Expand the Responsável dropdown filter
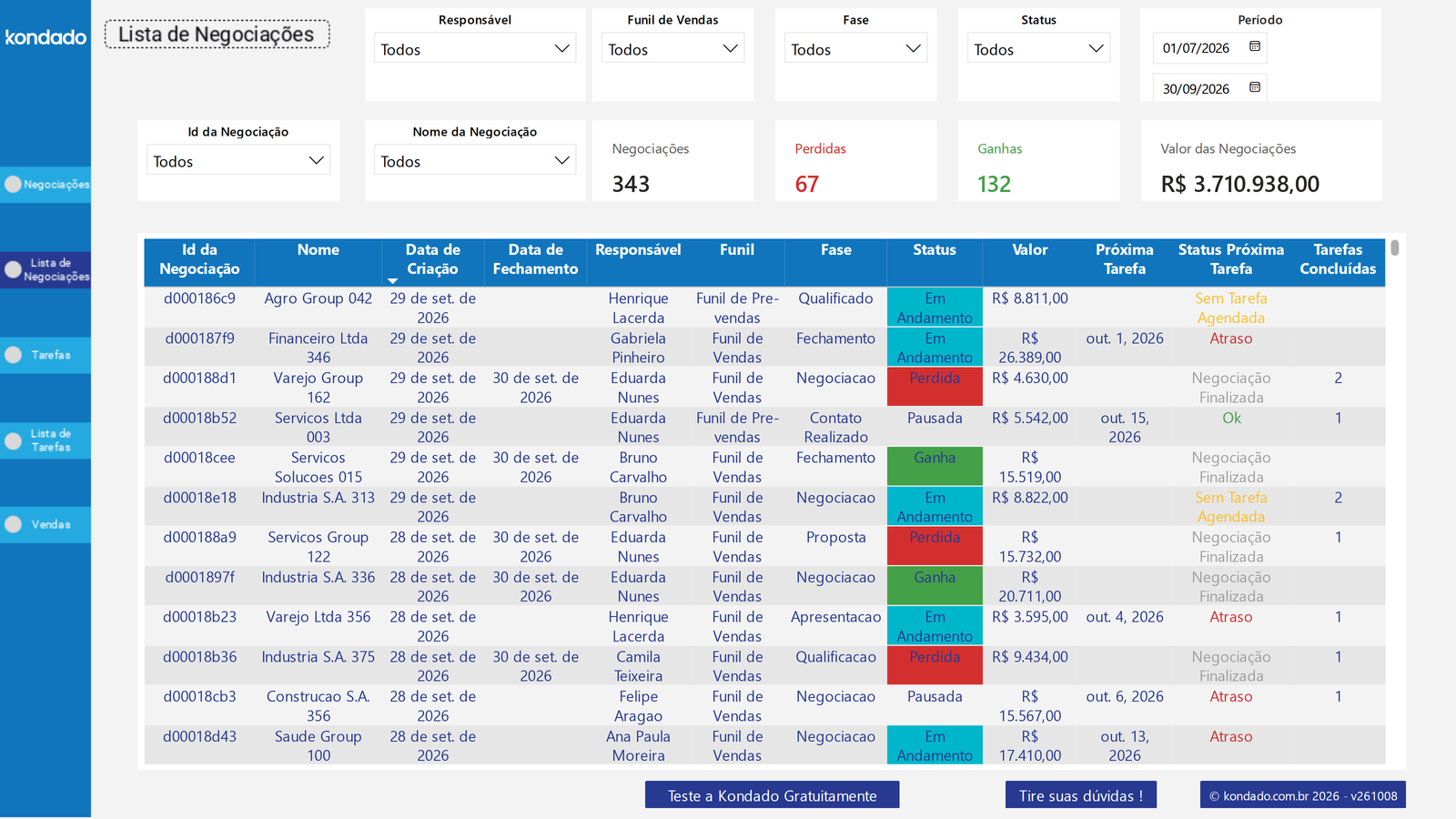Viewport: 1456px width, 819px height. [x=475, y=48]
